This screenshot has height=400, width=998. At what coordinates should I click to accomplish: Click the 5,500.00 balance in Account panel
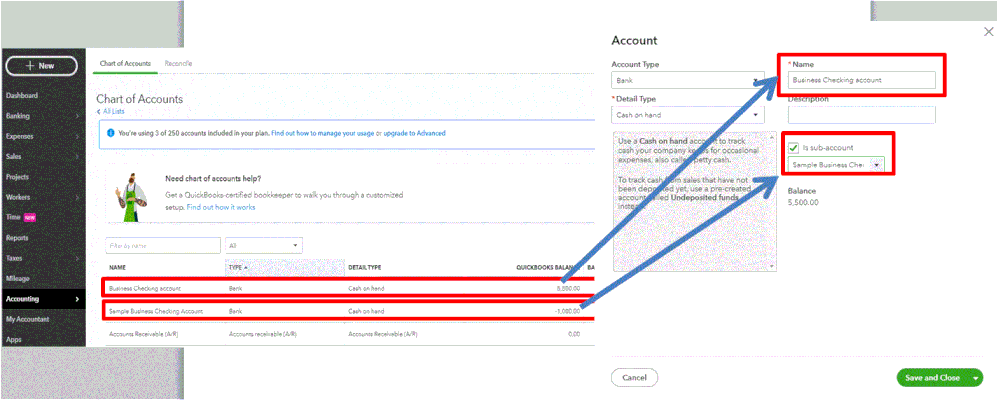803,203
